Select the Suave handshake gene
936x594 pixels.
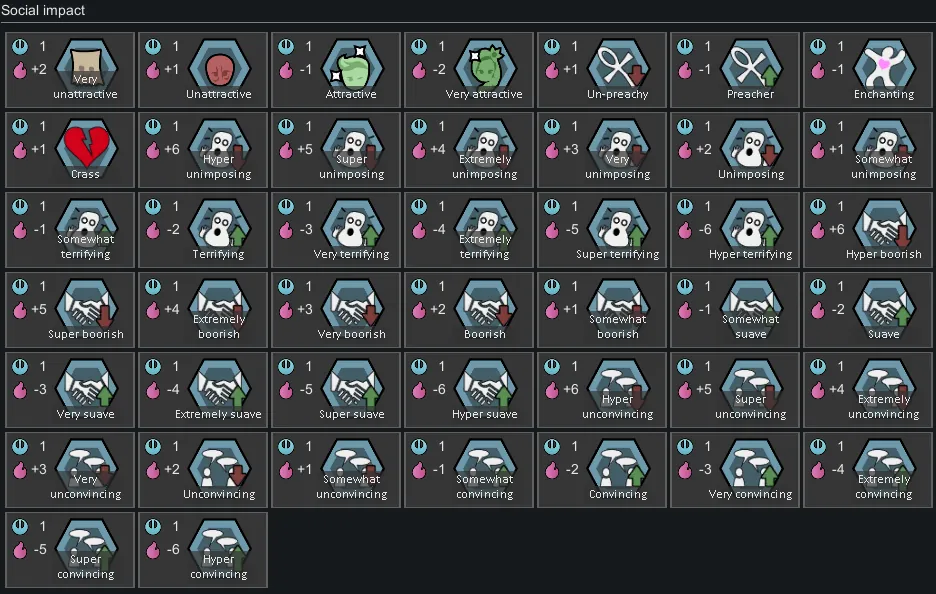[x=868, y=310]
